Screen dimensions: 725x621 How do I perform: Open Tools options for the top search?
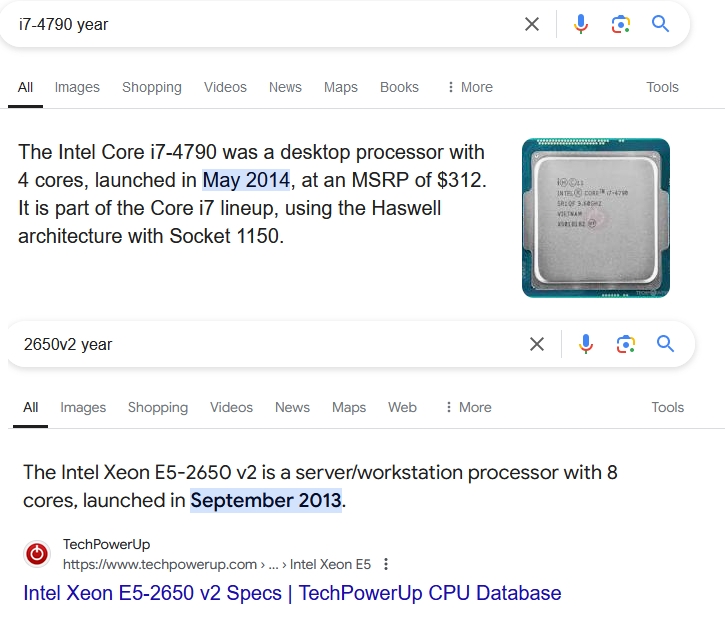point(662,87)
